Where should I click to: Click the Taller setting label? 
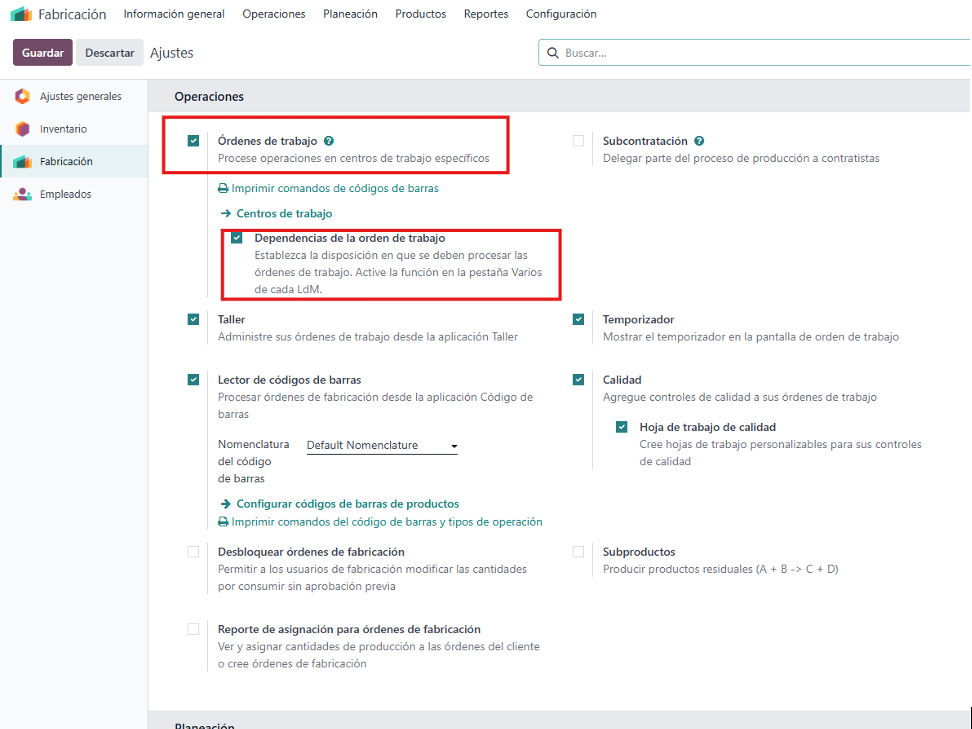231,319
